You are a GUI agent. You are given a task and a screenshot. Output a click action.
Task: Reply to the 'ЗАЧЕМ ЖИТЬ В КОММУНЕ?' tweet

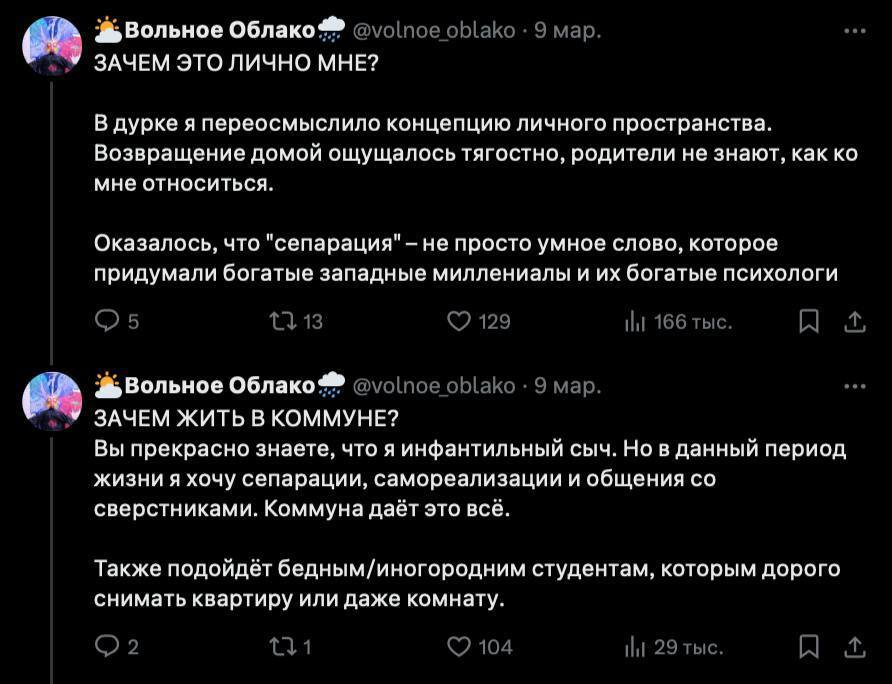pyautogui.click(x=106, y=647)
